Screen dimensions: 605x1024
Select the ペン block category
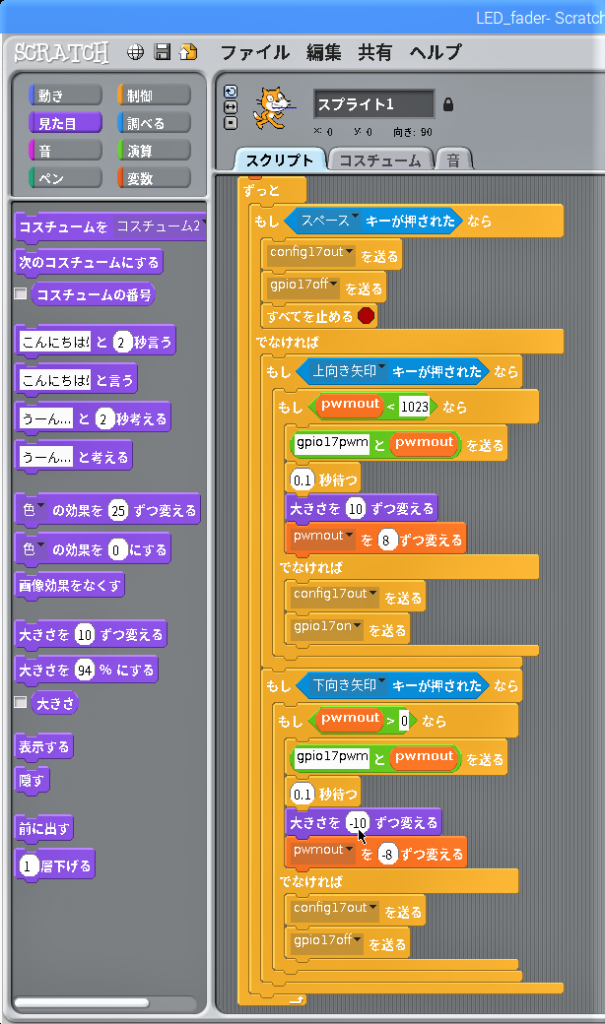coord(65,178)
